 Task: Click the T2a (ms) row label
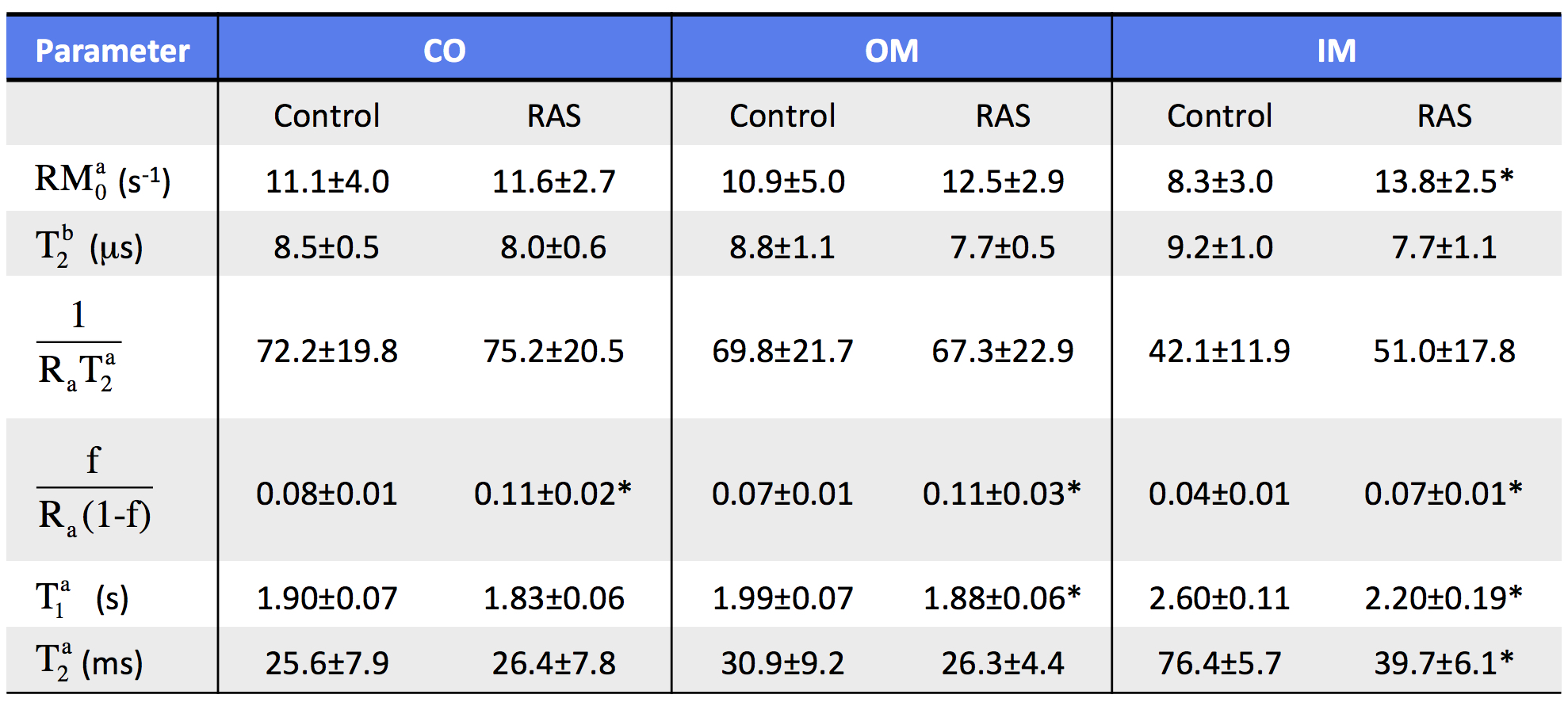click(x=90, y=662)
